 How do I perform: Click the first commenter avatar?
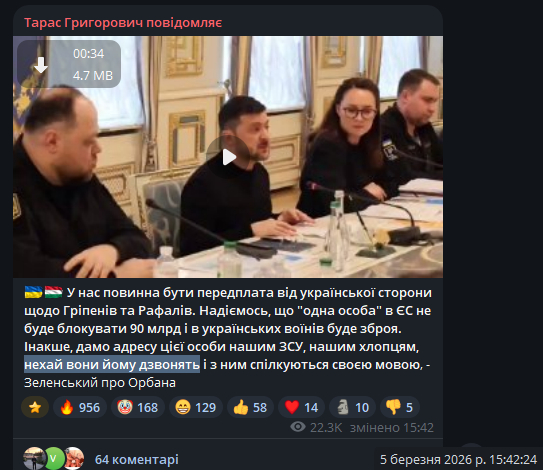click(34, 459)
